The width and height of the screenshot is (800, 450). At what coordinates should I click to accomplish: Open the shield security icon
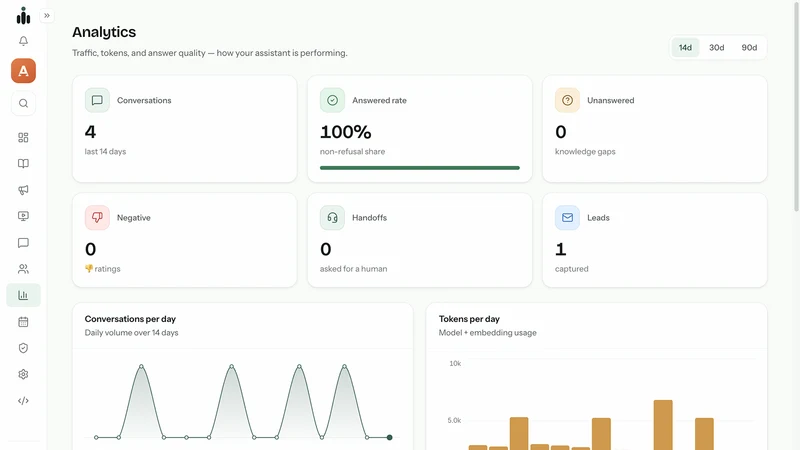point(23,348)
